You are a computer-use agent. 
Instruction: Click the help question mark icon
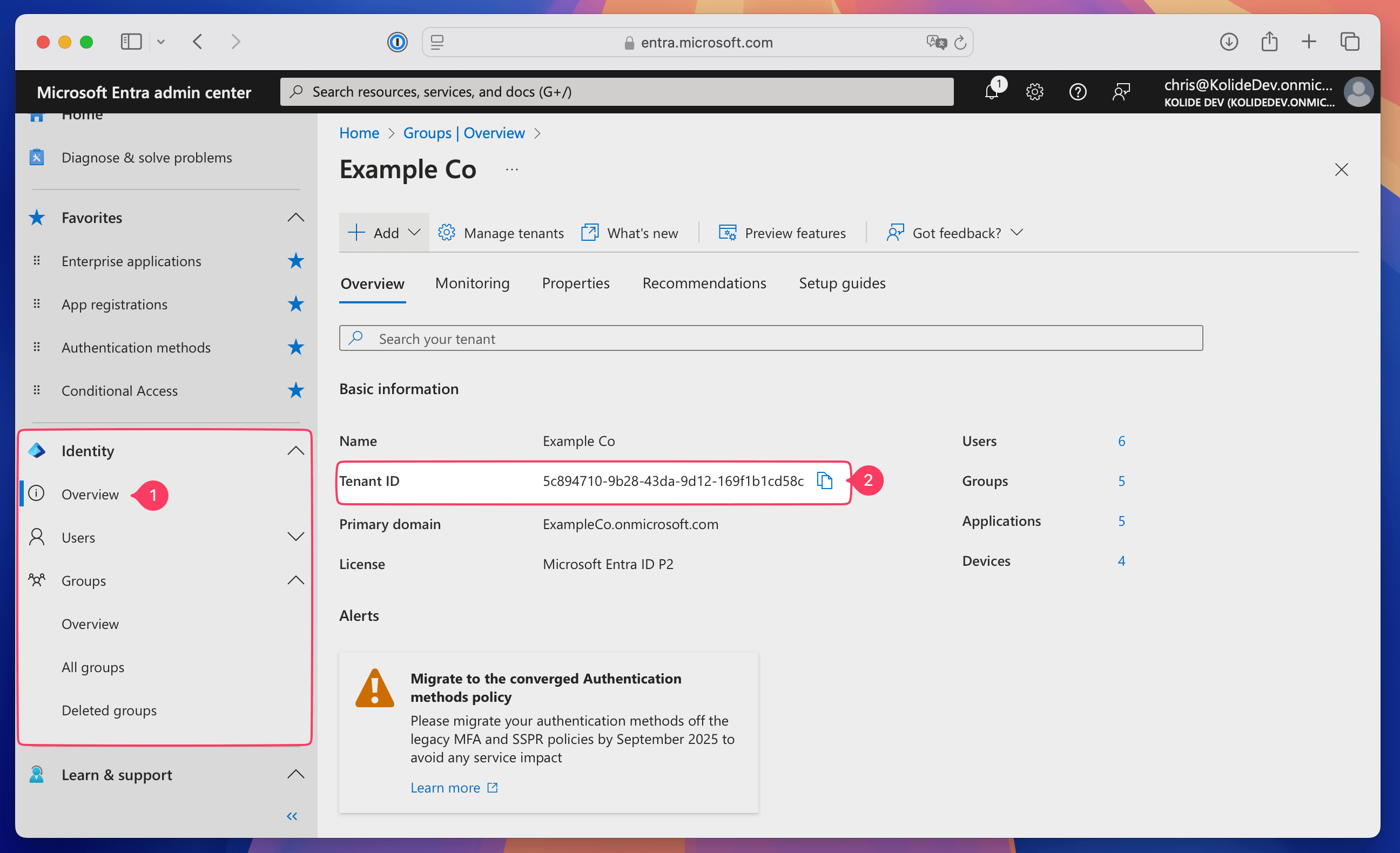click(x=1077, y=91)
